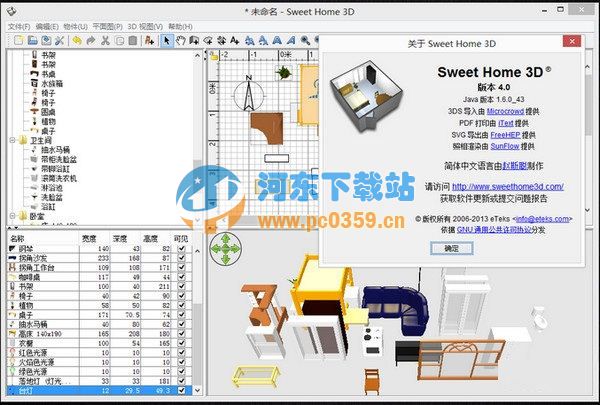This screenshot has height=405, width=600.
Task: Open the http://www.sweethome3d.com/ link
Action: click(508, 187)
